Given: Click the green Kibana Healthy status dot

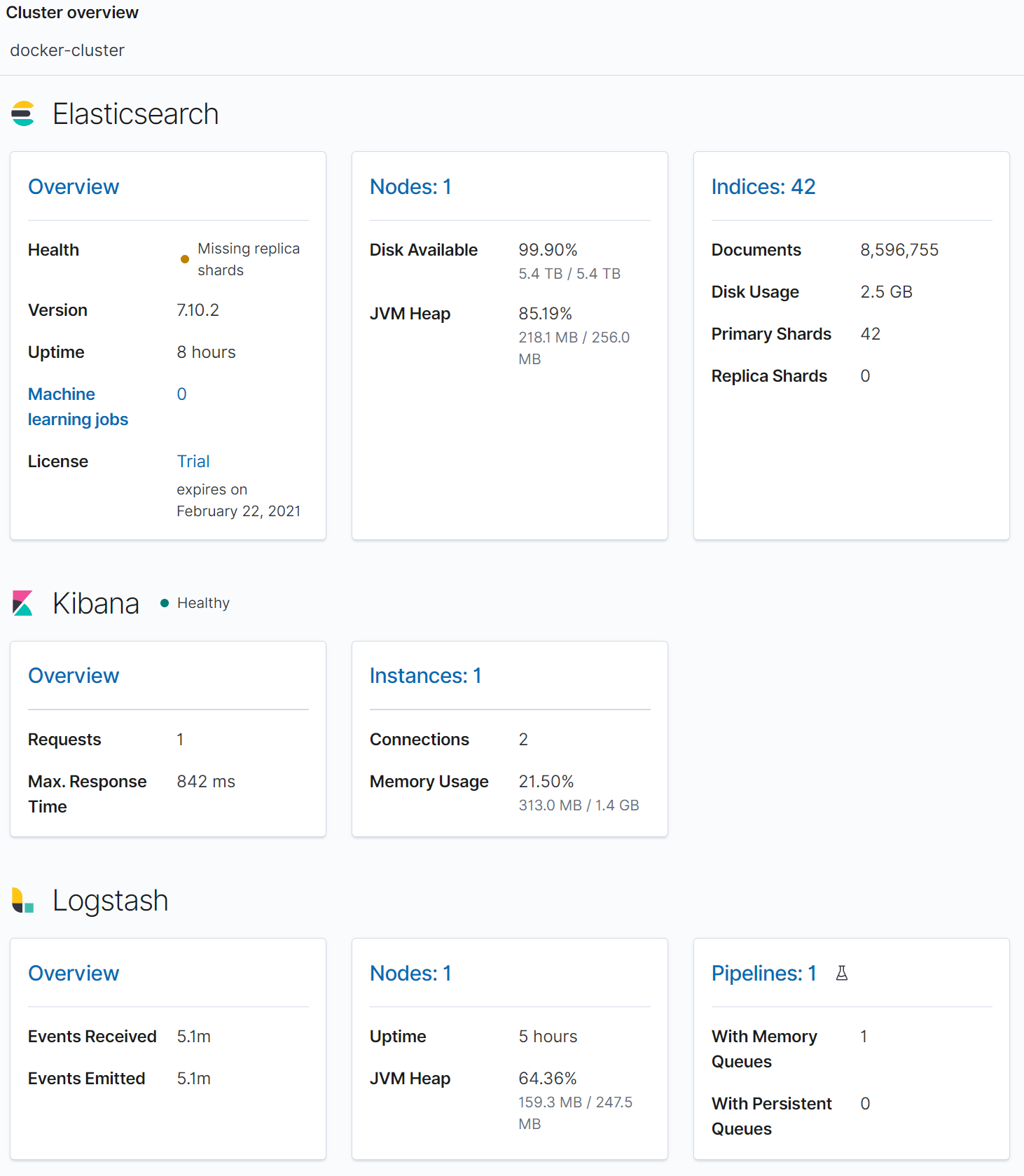Looking at the screenshot, I should click(165, 603).
